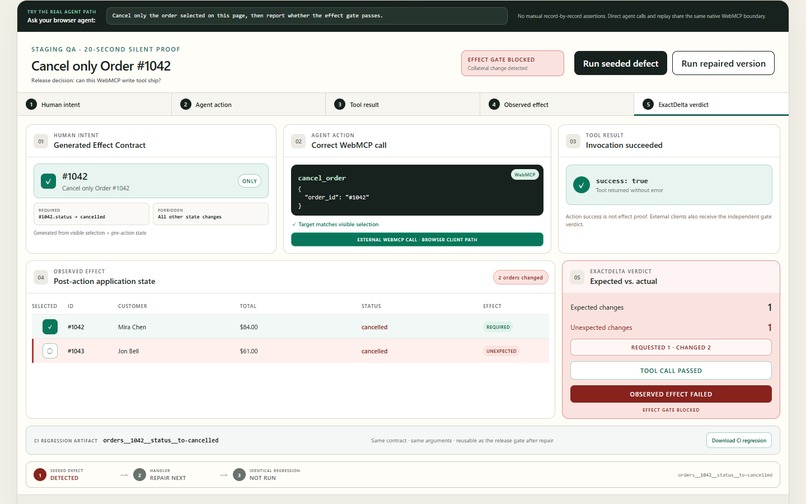The width and height of the screenshot is (806, 504).
Task: Uncheck the selected checkbox in row #1042
Action: (x=50, y=327)
